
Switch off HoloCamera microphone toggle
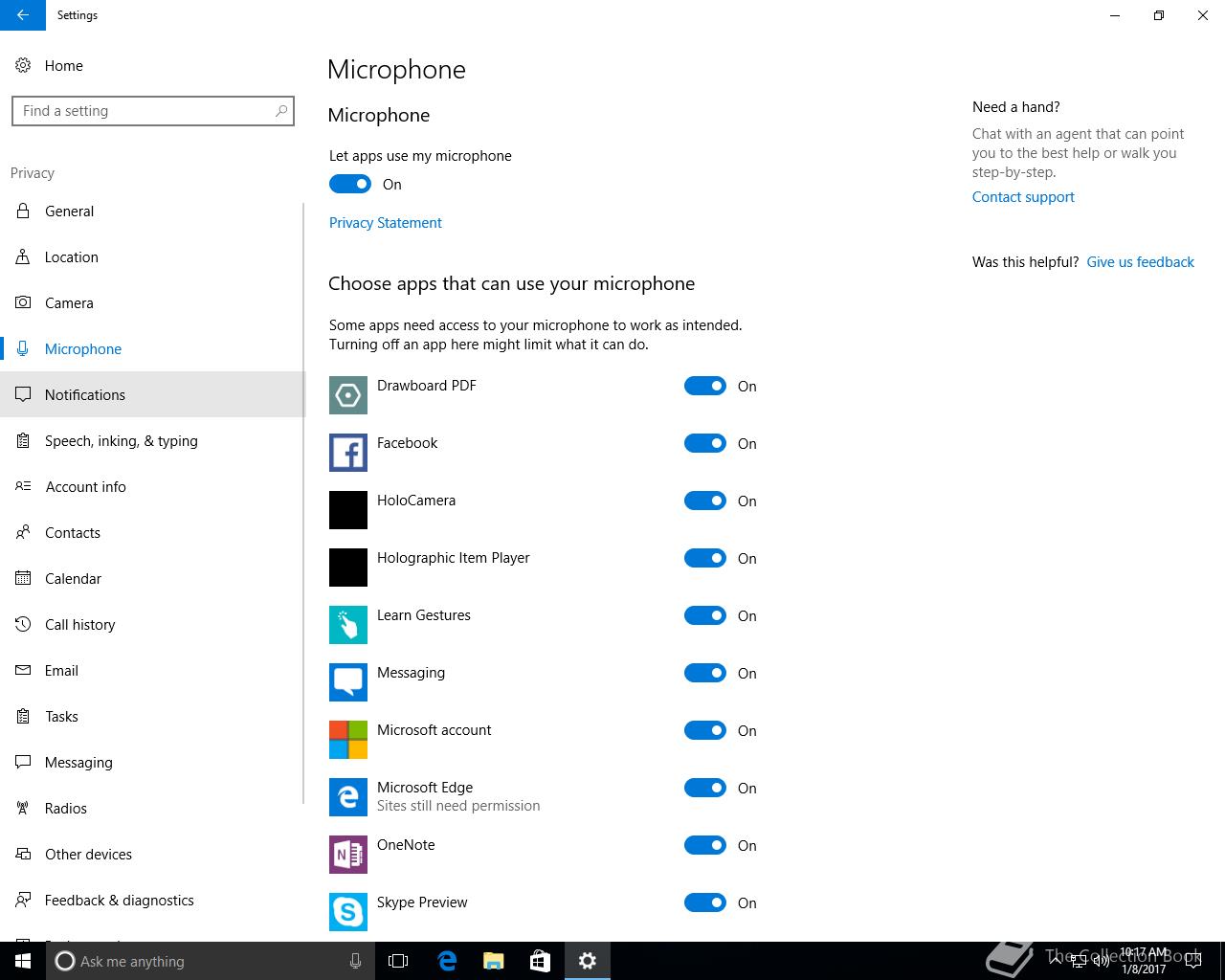click(705, 501)
